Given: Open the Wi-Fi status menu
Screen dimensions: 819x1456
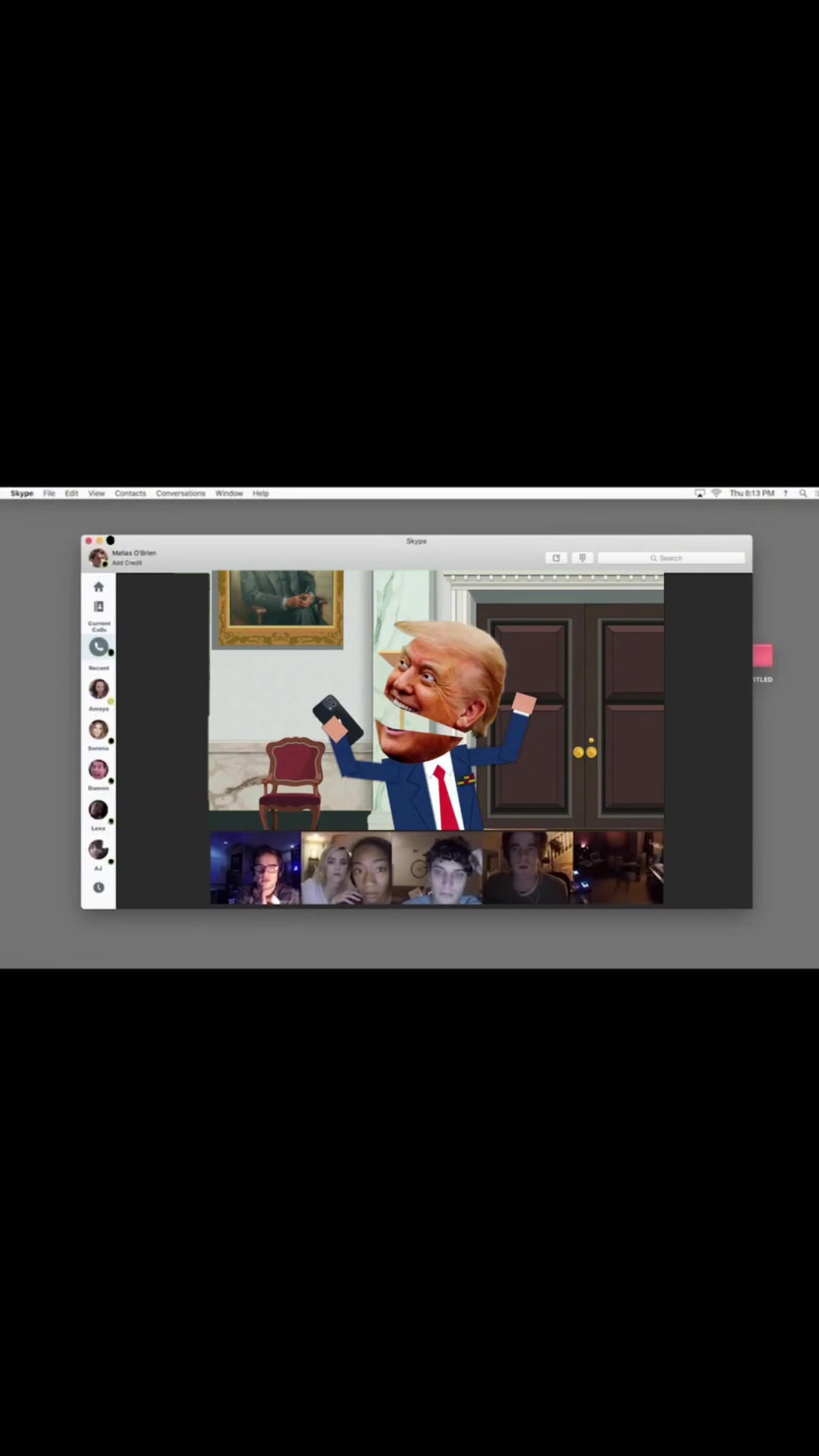Looking at the screenshot, I should 716,493.
